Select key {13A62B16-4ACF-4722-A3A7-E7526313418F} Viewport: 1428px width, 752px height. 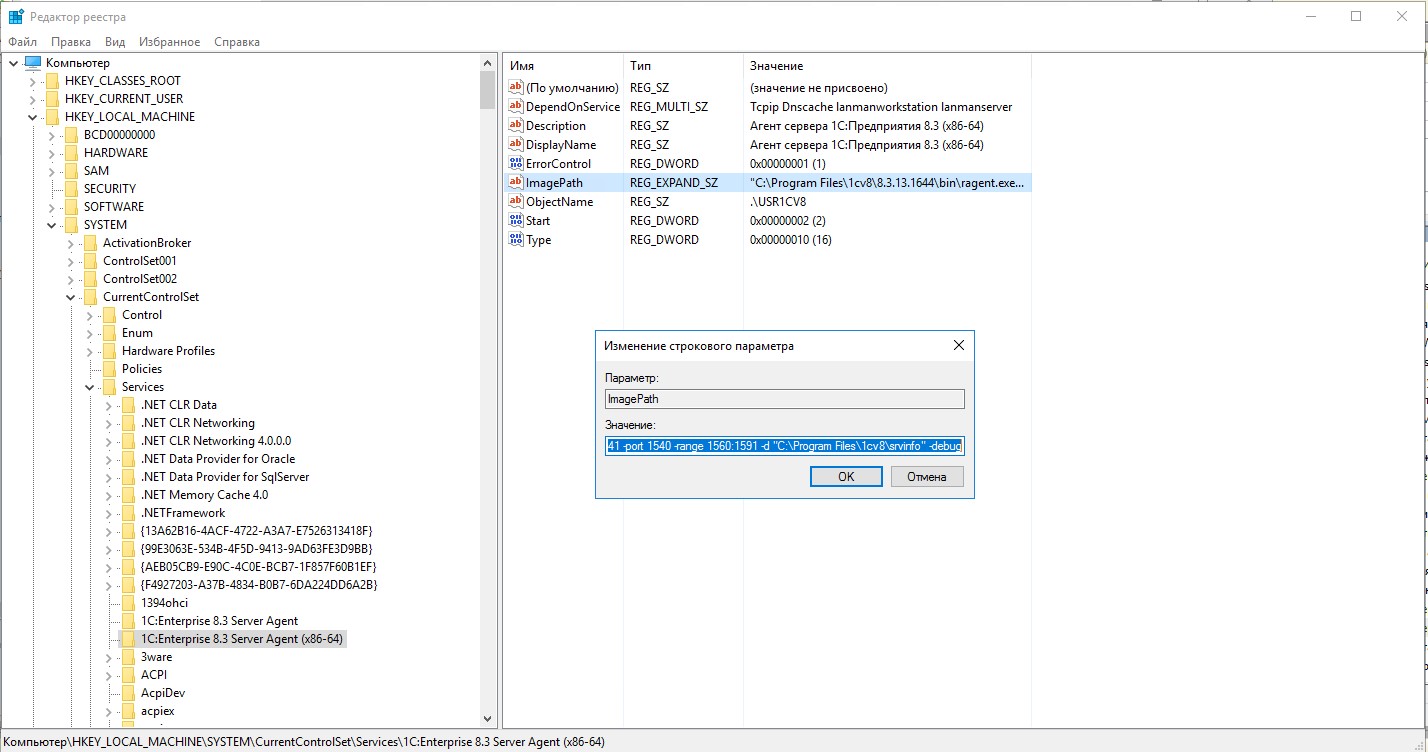[x=257, y=531]
